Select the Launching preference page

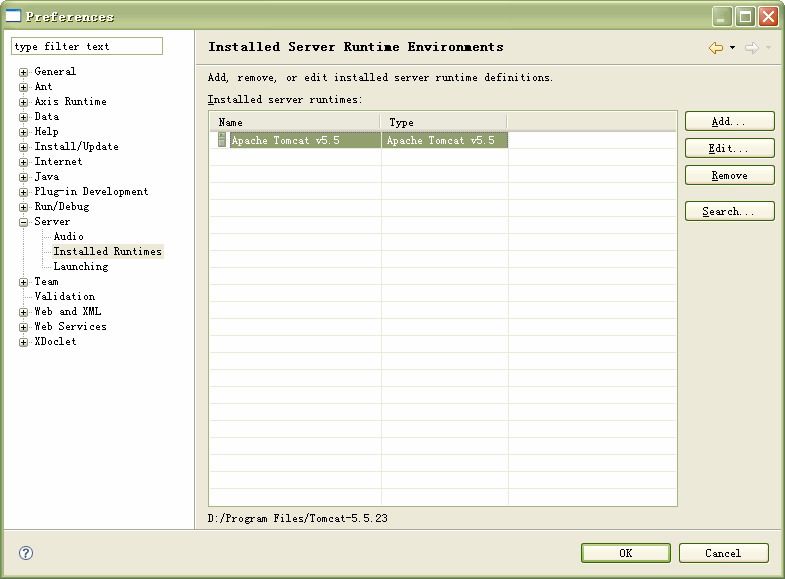pos(81,266)
